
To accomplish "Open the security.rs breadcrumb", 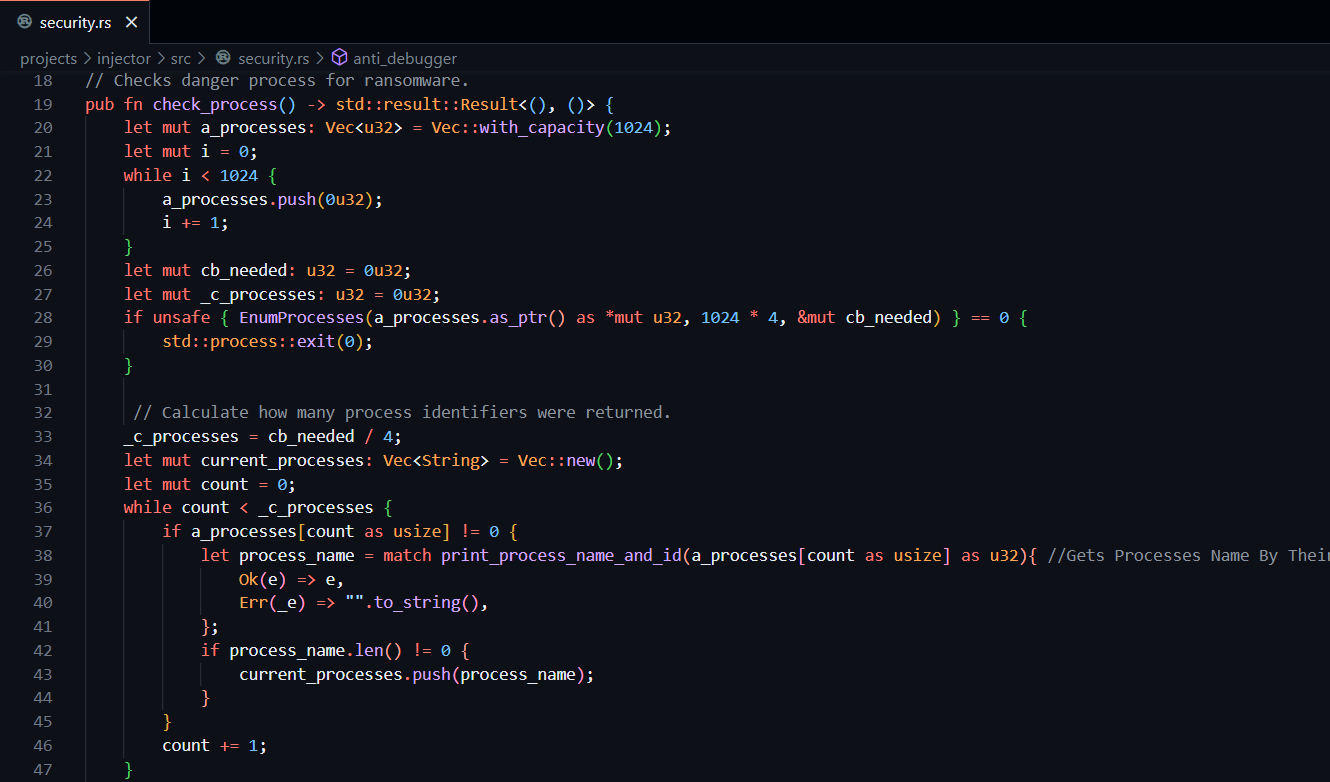I will (274, 59).
